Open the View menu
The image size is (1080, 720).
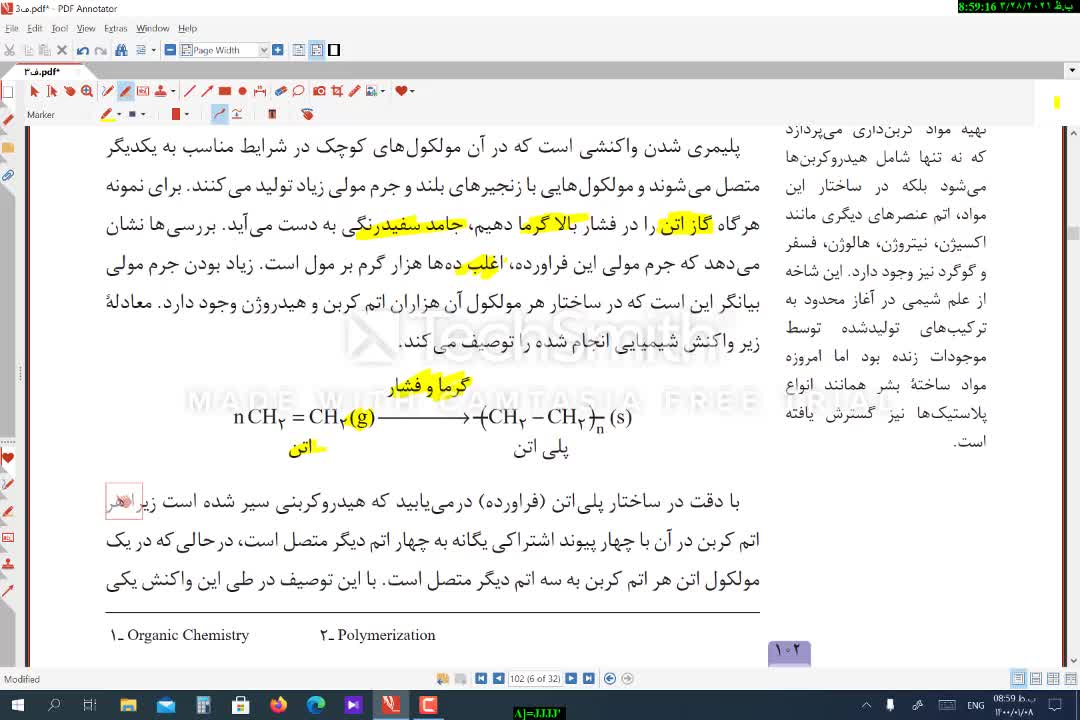86,28
